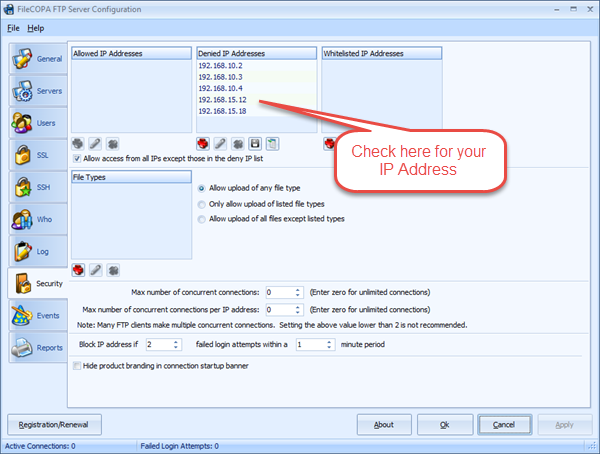
Task: Click the max concurrent connections field
Action: click(x=284, y=292)
